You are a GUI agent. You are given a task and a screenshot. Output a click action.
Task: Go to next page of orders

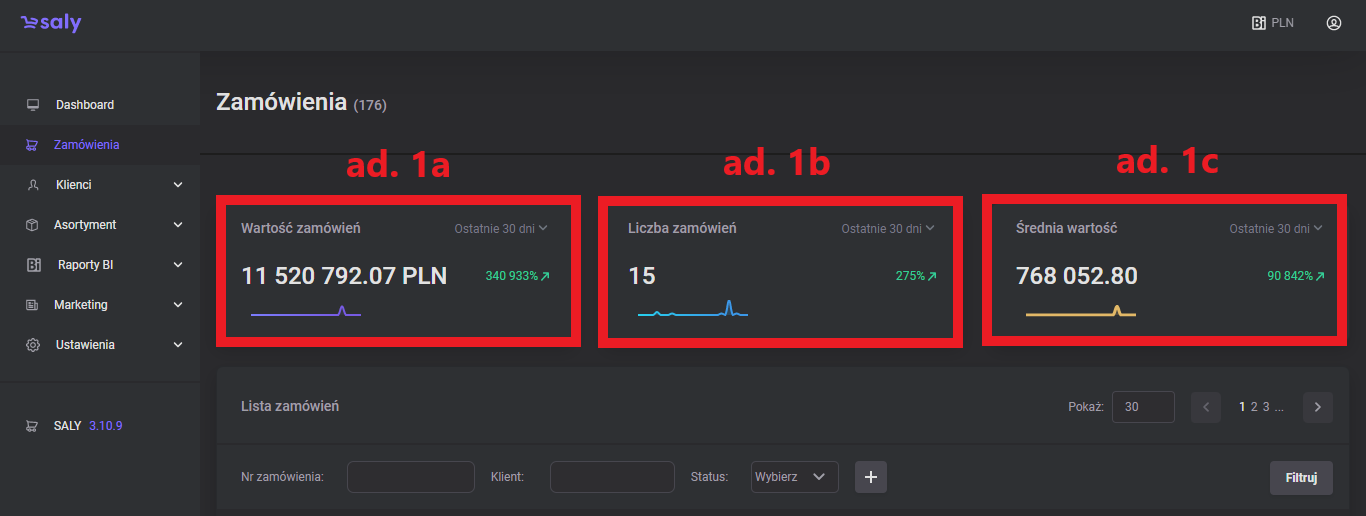1317,407
